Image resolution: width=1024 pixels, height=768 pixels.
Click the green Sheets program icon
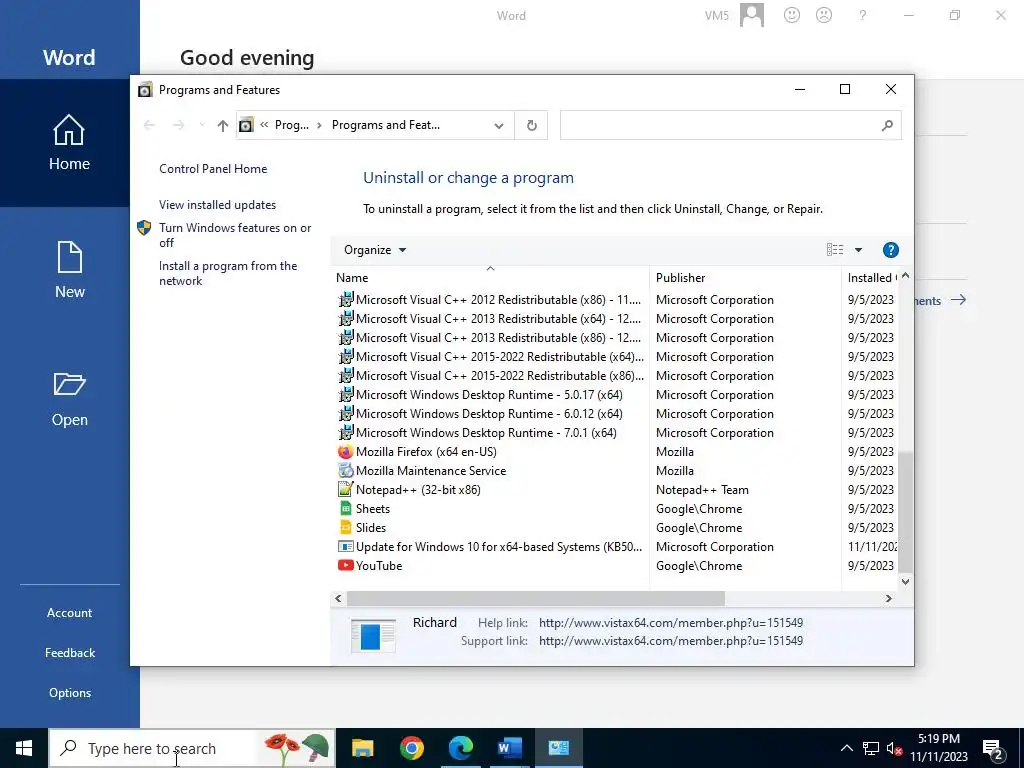click(345, 509)
